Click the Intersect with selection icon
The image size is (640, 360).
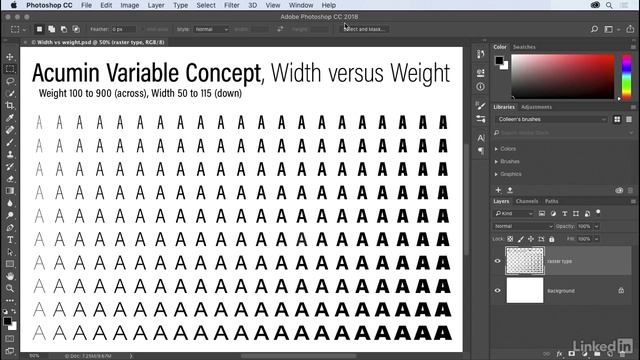(x=76, y=29)
